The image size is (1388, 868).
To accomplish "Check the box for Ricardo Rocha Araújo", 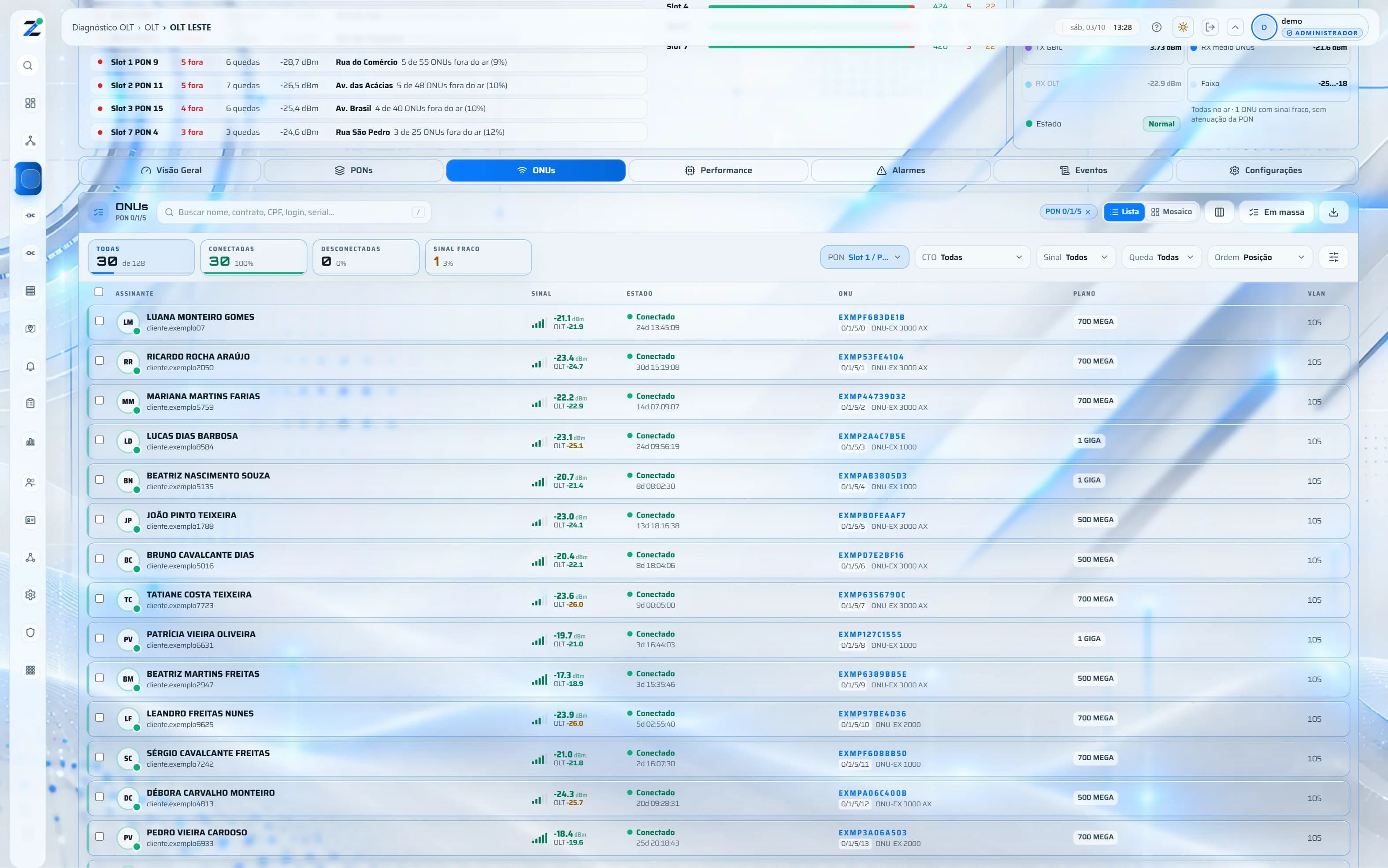I will coord(99,360).
